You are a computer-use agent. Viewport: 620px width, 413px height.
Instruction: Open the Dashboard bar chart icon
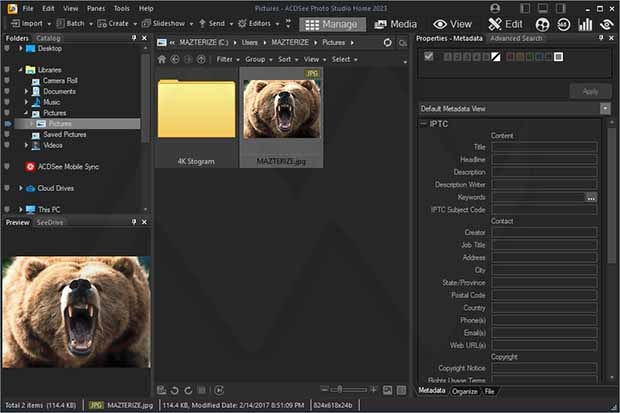[585, 25]
